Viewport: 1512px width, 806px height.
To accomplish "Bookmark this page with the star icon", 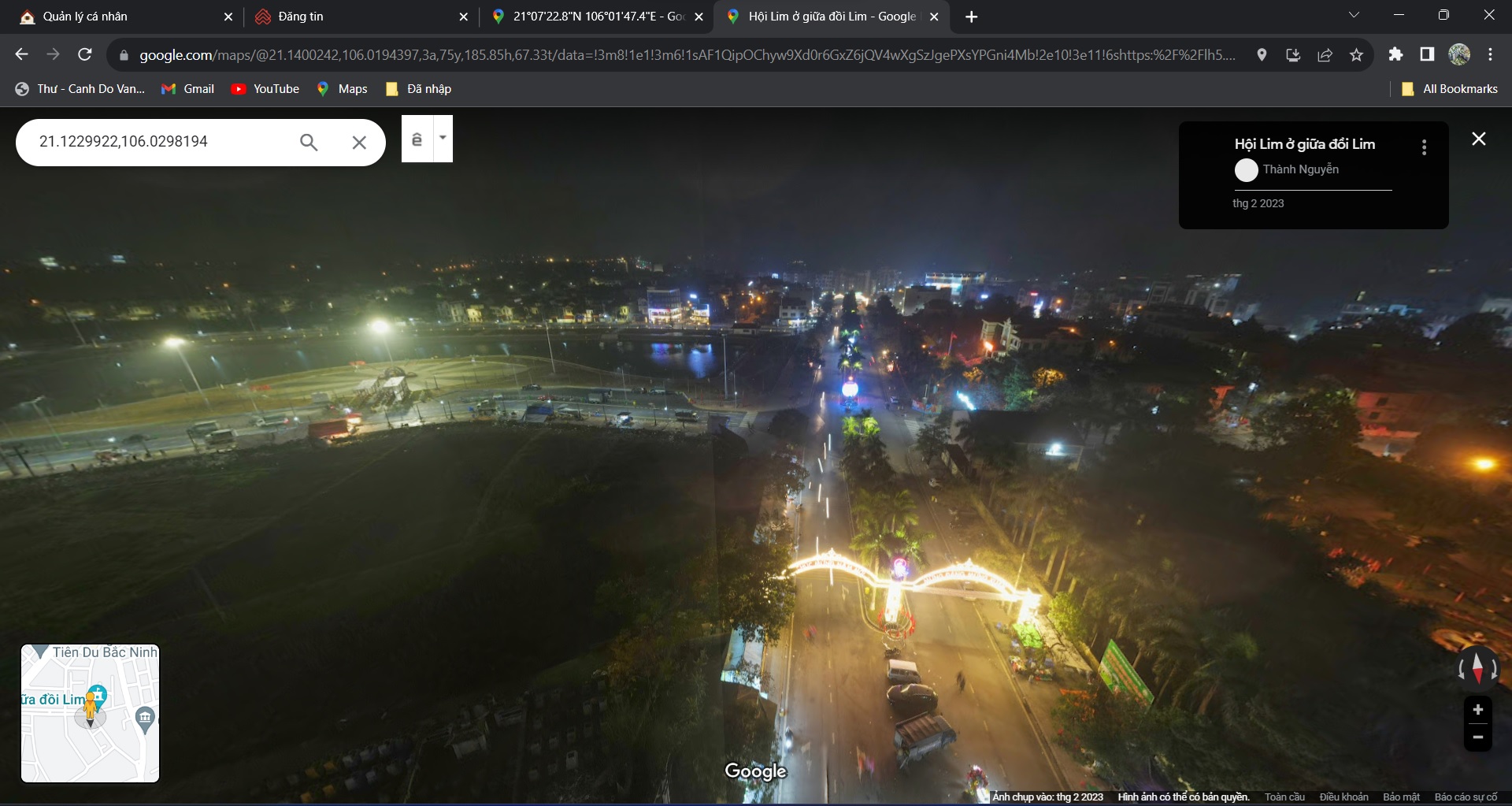I will 1356,54.
